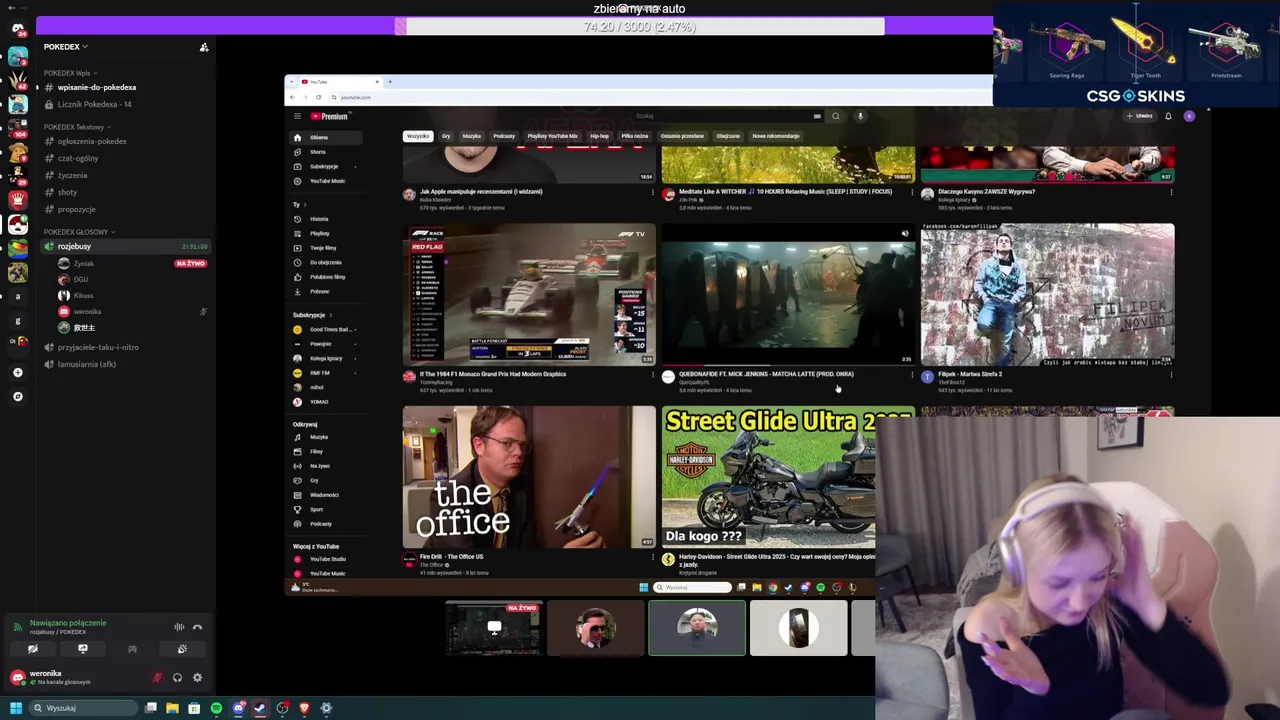Add a server with plus icon
The image size is (1280, 720).
(x=17, y=372)
